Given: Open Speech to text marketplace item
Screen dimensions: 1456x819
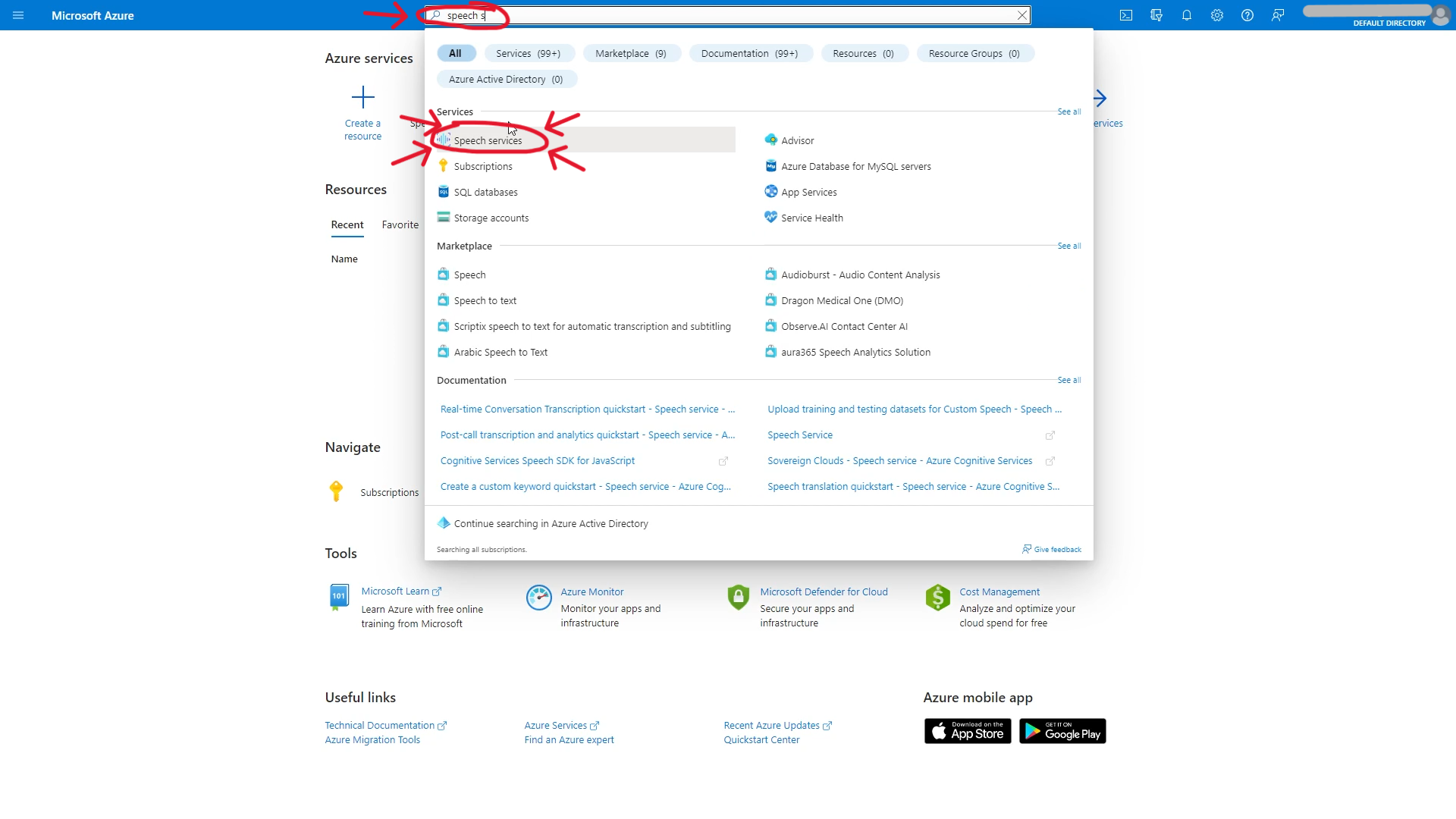Looking at the screenshot, I should click(485, 300).
